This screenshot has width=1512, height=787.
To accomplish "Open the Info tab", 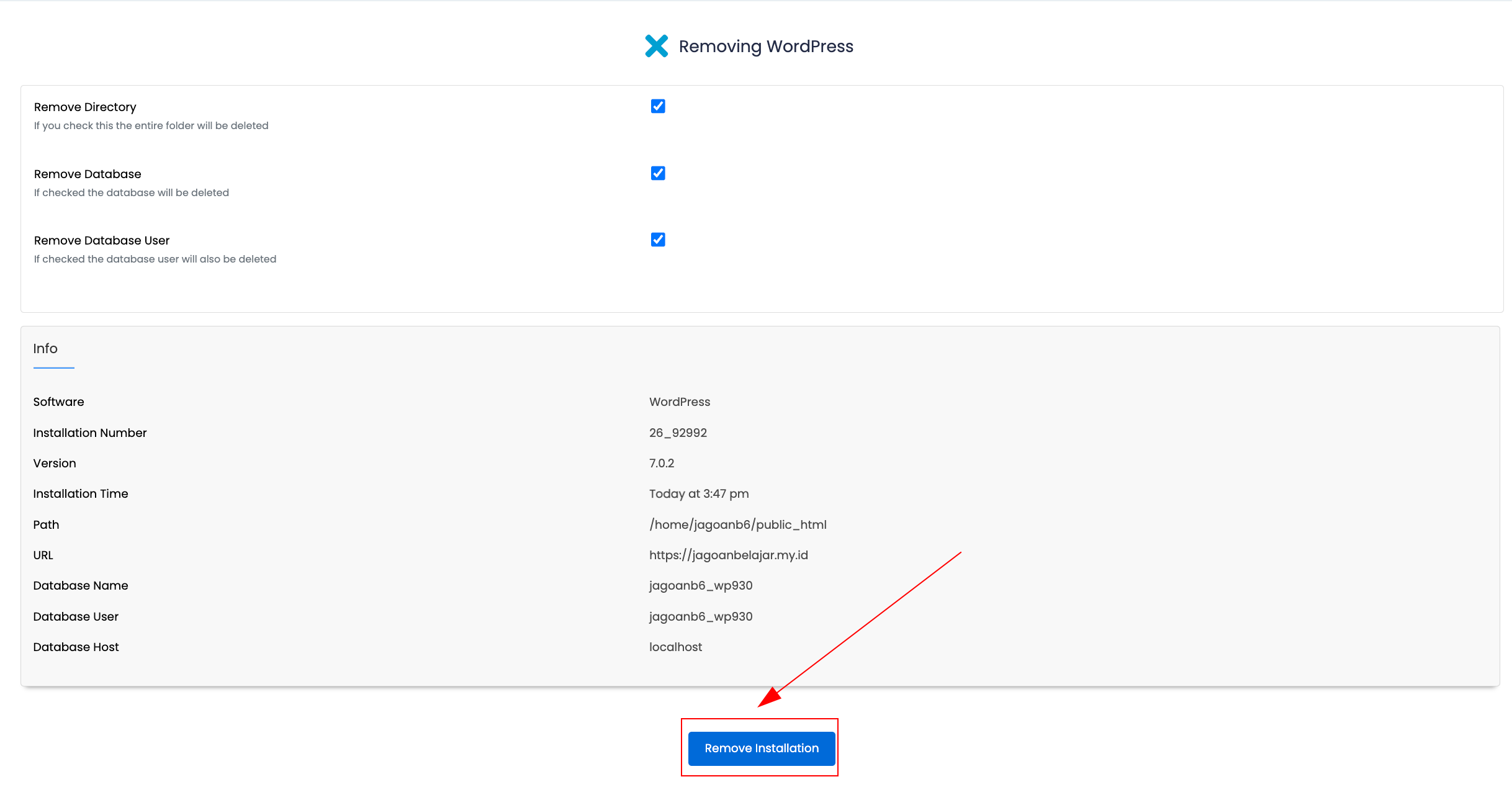I will pyautogui.click(x=45, y=349).
